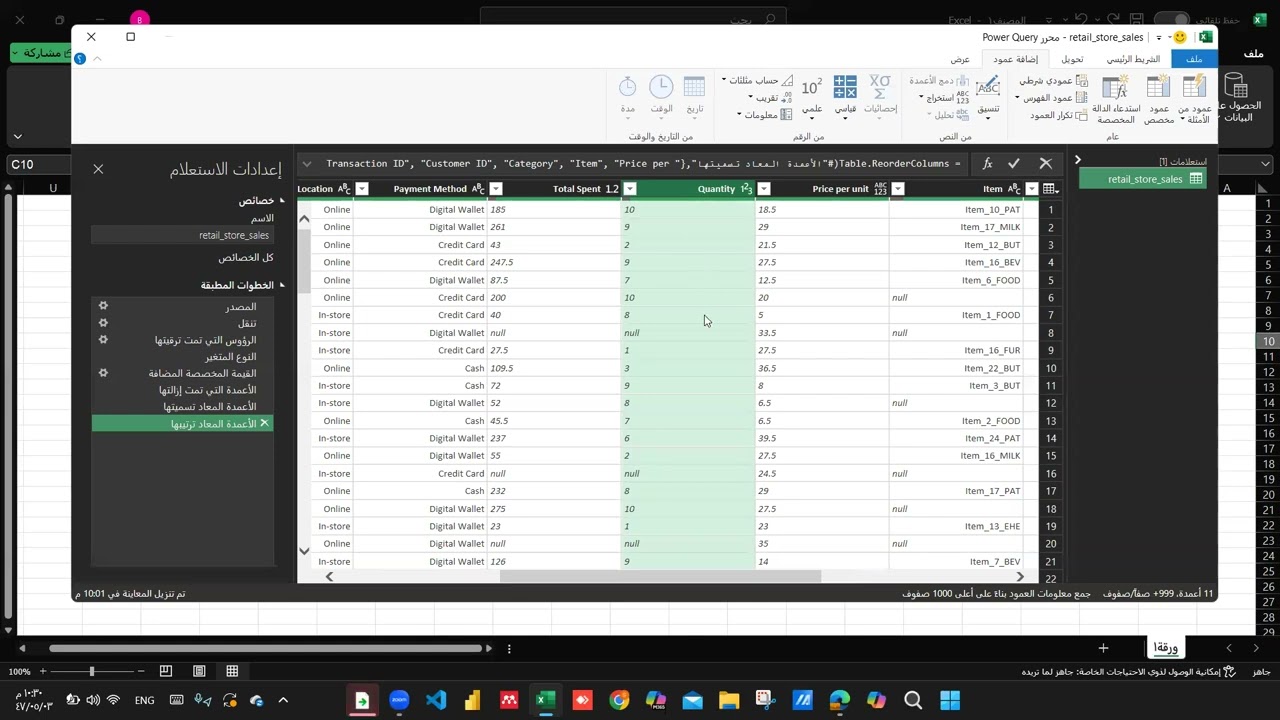
Task: Delete the الأعمدة المعاد ترتيبها step
Action: coord(264,424)
